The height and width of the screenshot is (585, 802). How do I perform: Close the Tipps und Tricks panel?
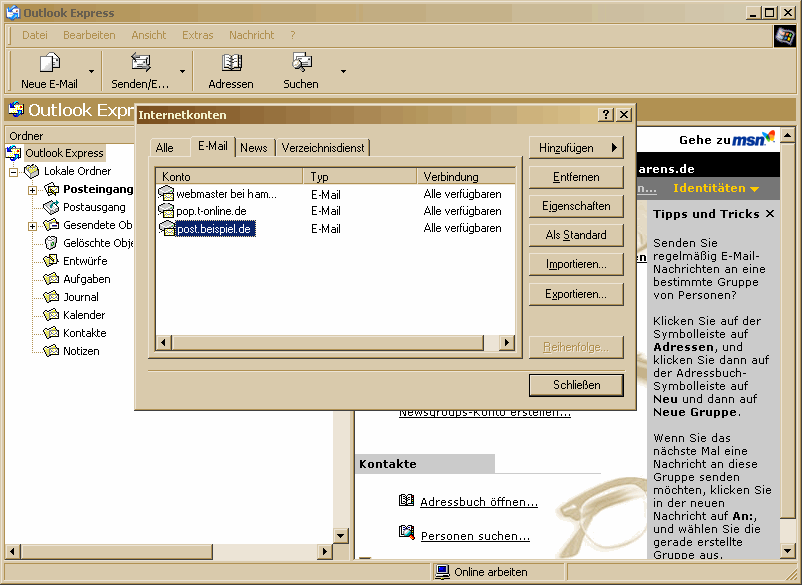(x=770, y=214)
